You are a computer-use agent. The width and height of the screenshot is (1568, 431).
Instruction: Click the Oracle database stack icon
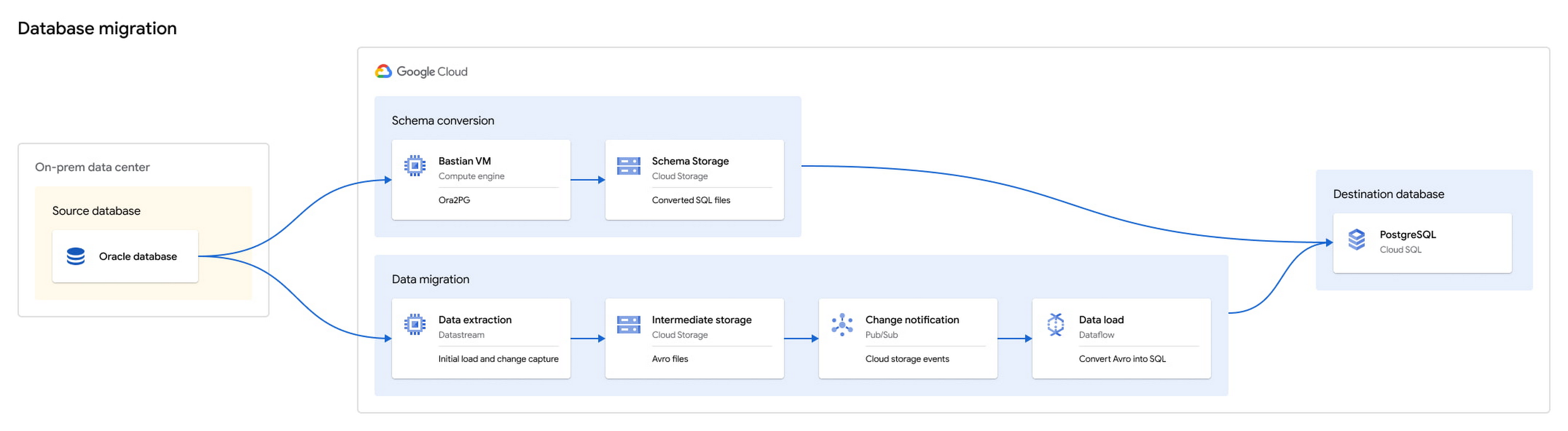[x=76, y=256]
